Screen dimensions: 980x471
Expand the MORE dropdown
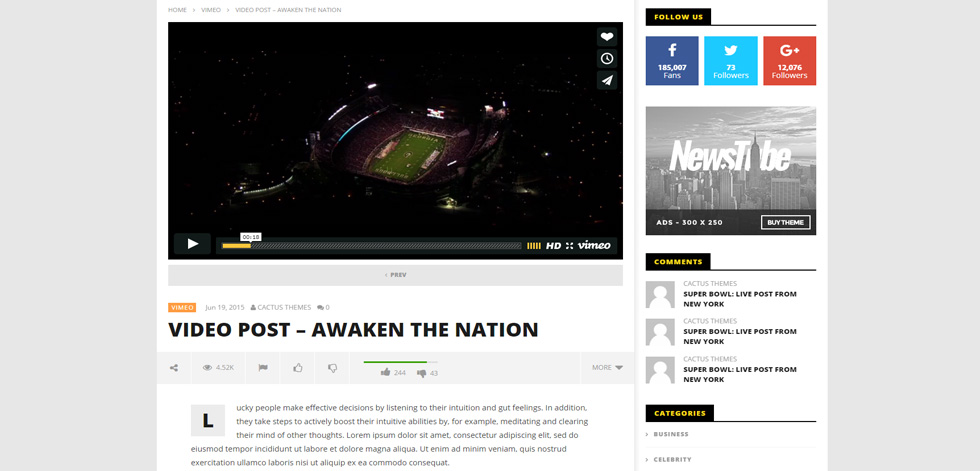point(607,368)
